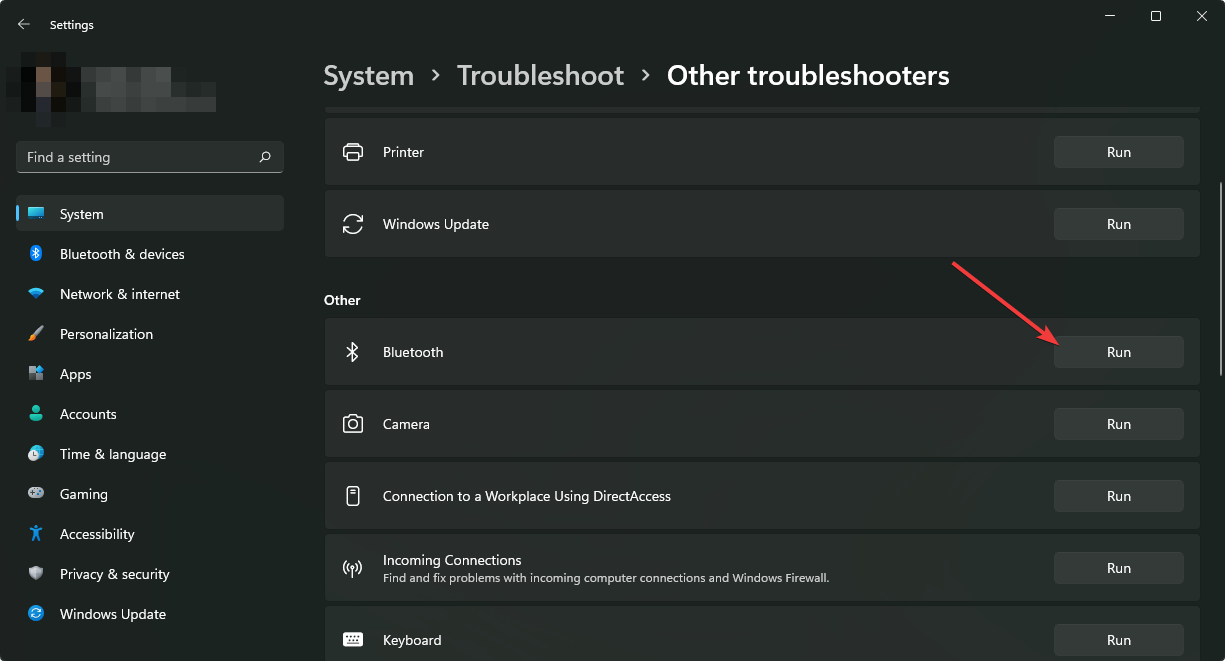This screenshot has width=1225, height=661.
Task: Close the Settings window
Action: [x=1202, y=16]
